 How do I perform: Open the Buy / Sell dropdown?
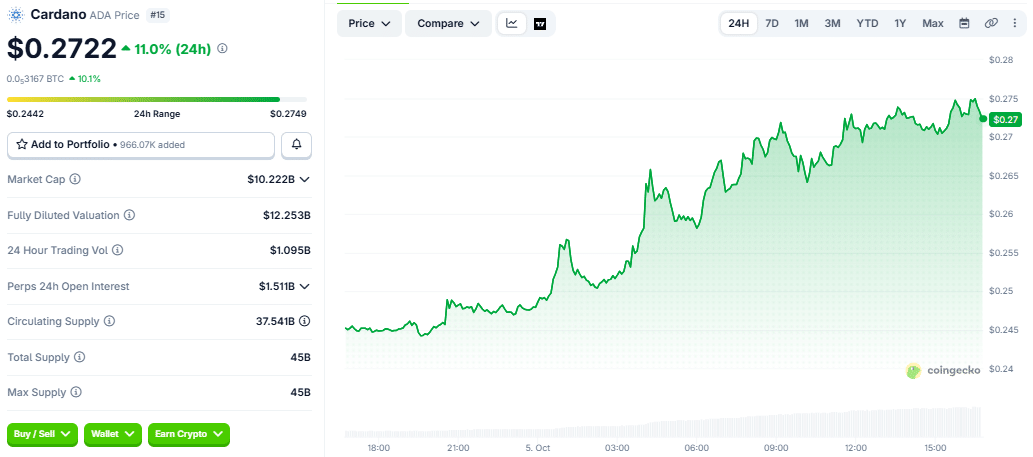[x=43, y=434]
